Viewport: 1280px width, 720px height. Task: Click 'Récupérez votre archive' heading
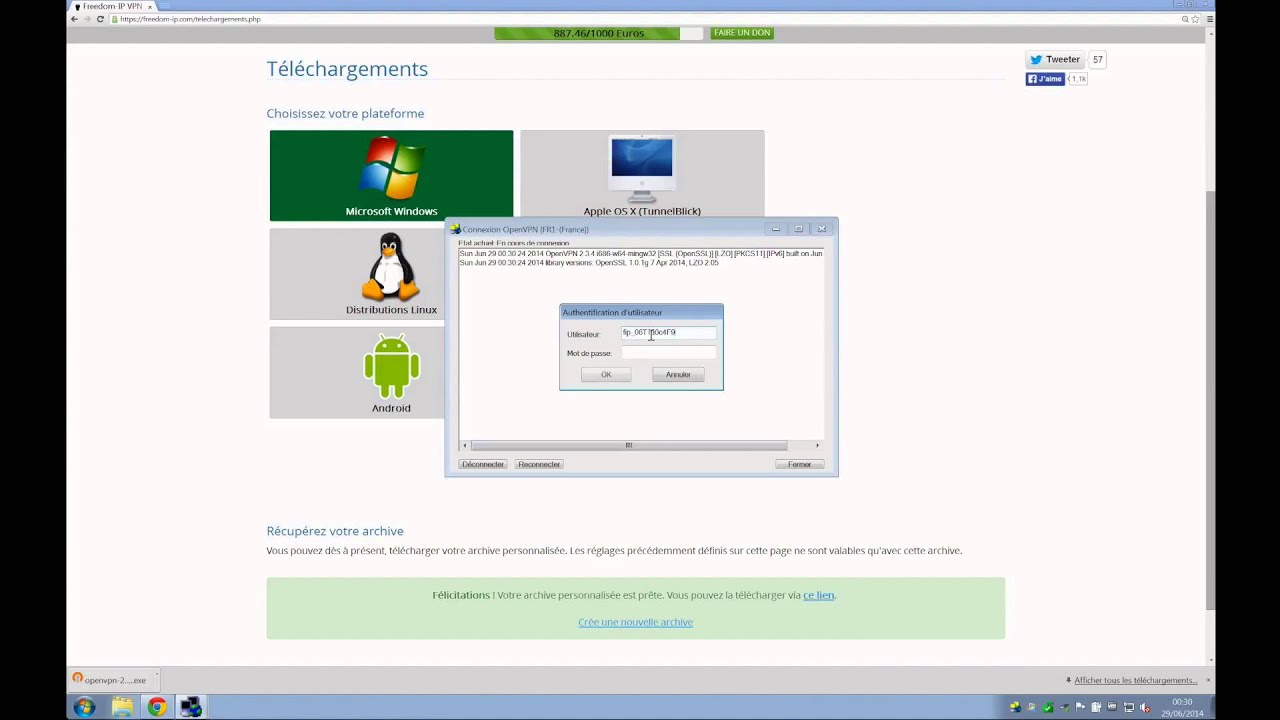pos(335,531)
